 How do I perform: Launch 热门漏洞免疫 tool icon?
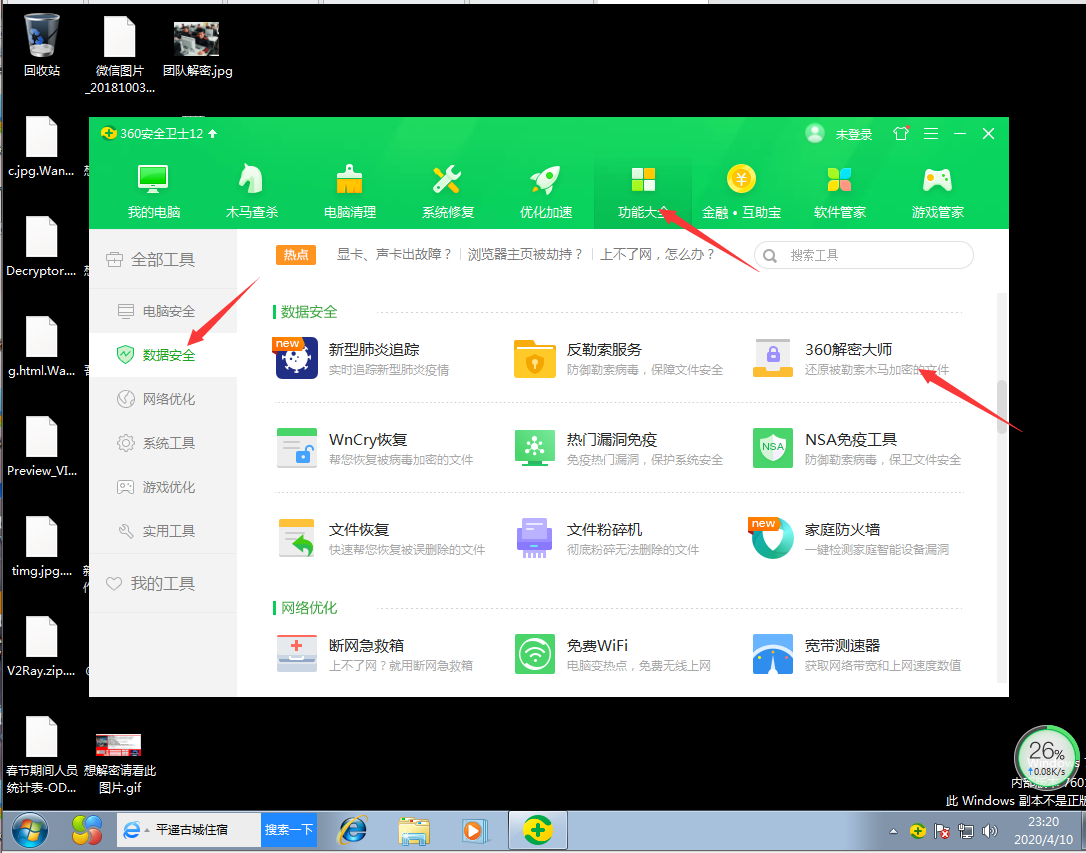535,448
